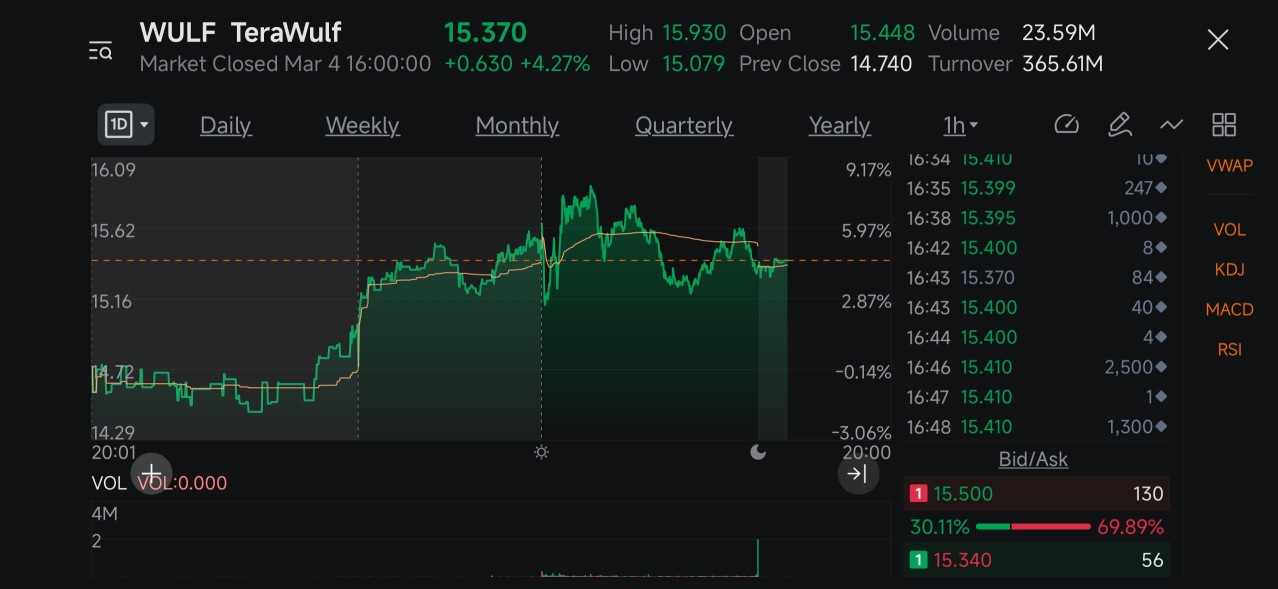1278x589 pixels.
Task: Enable the KDJ indicator
Action: (1229, 270)
